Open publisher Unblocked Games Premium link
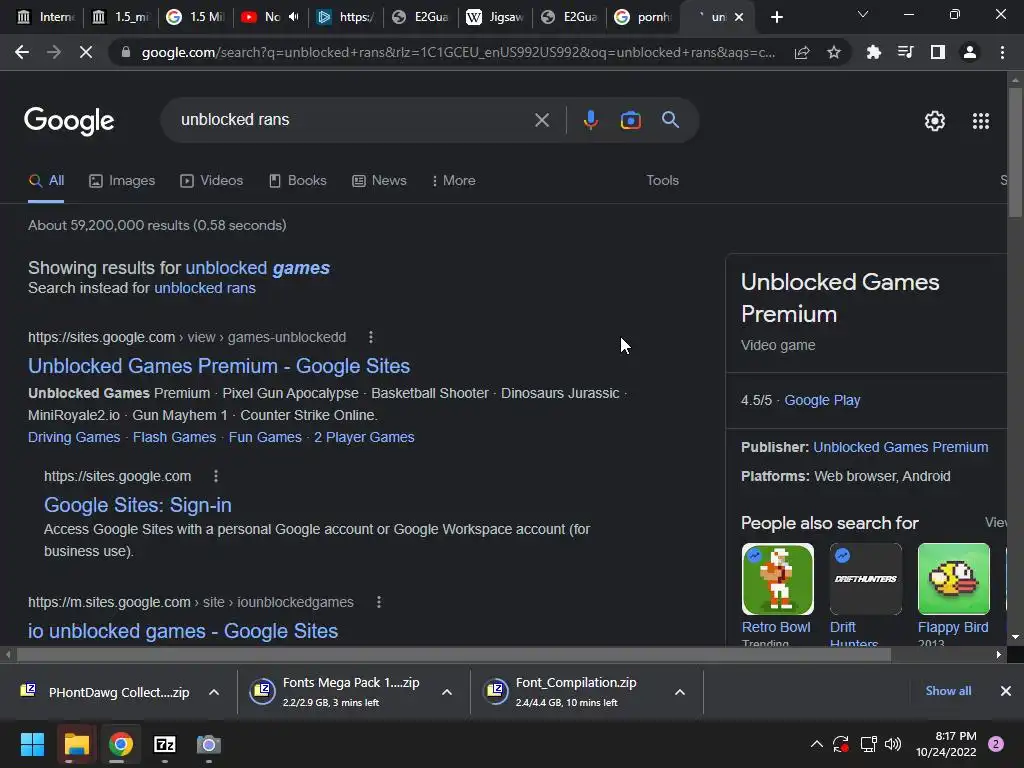Screen dimensions: 1024x768 (901, 447)
